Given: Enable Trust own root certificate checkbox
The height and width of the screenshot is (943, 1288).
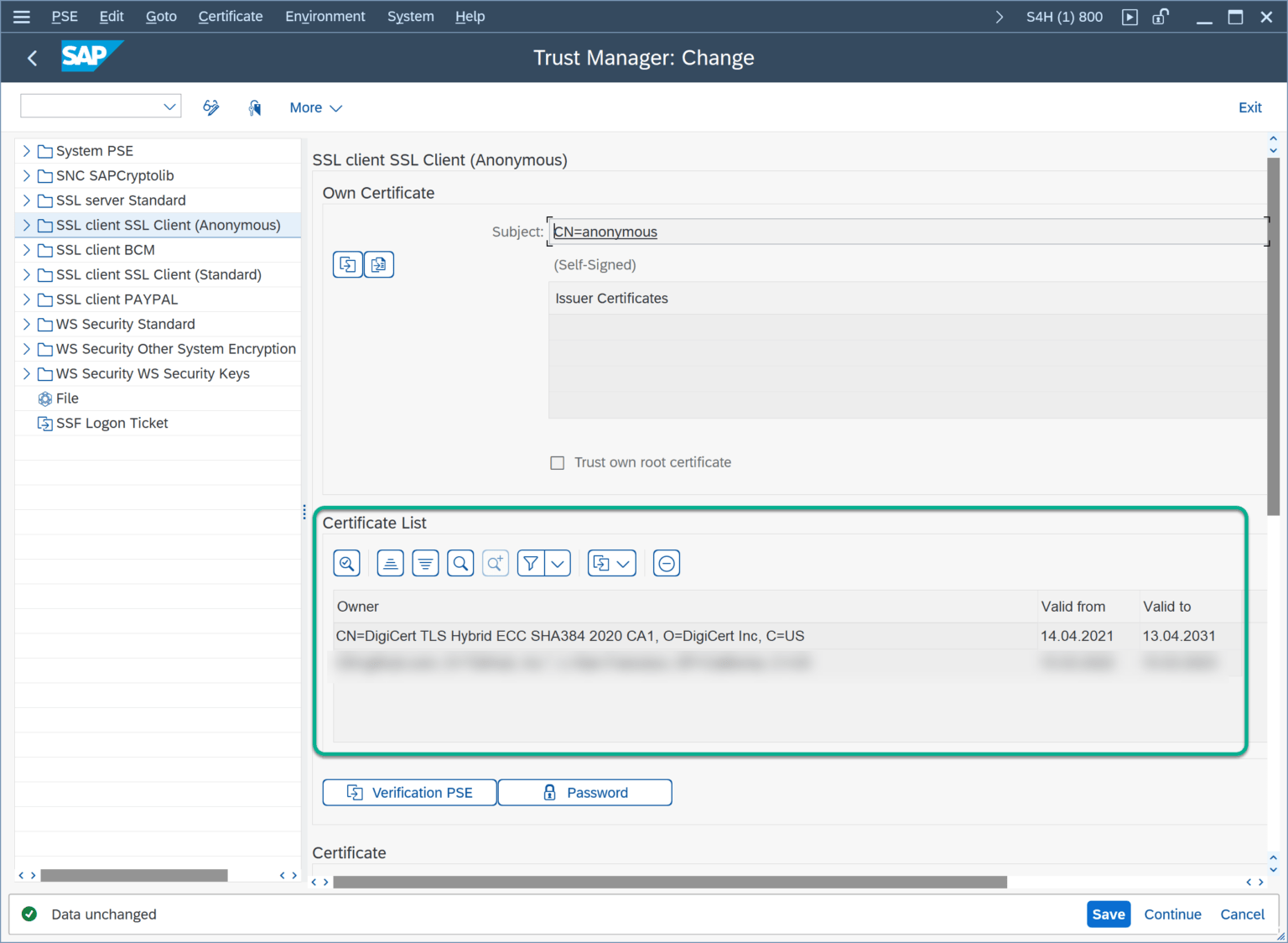Looking at the screenshot, I should (x=557, y=463).
